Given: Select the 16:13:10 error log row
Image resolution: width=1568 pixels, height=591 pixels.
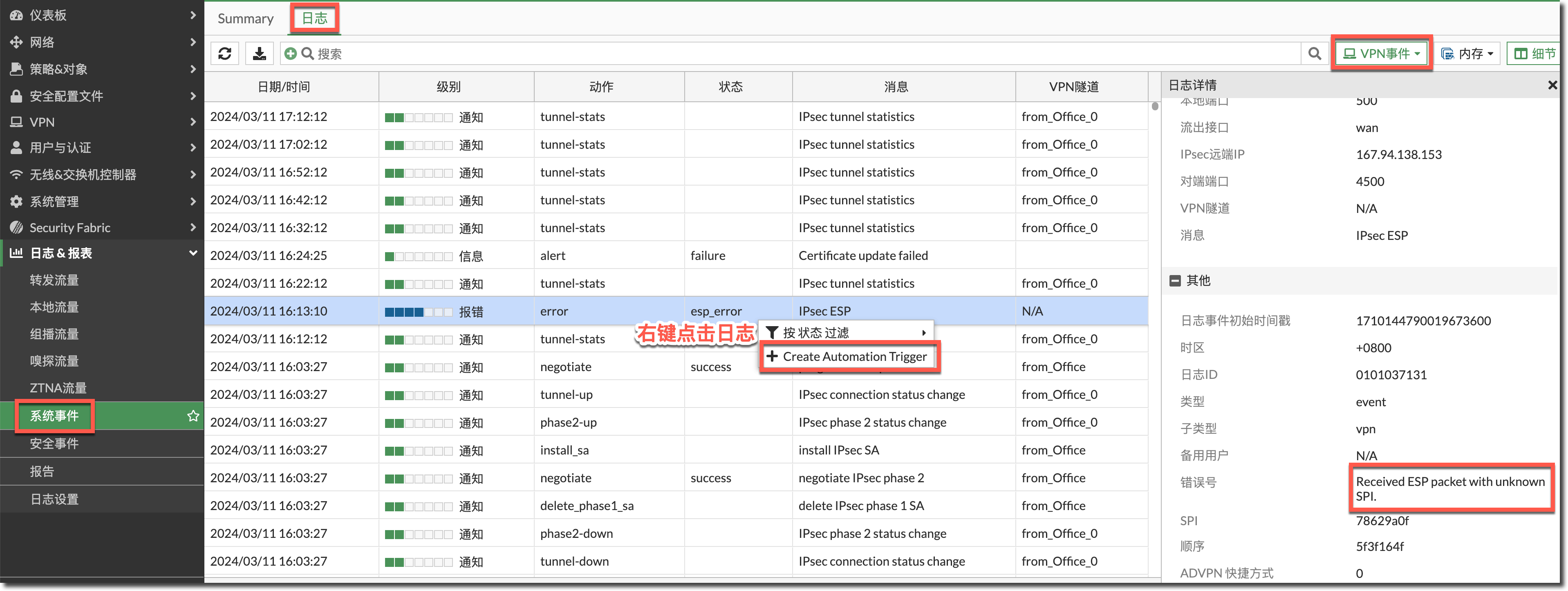Looking at the screenshot, I should click(x=676, y=311).
